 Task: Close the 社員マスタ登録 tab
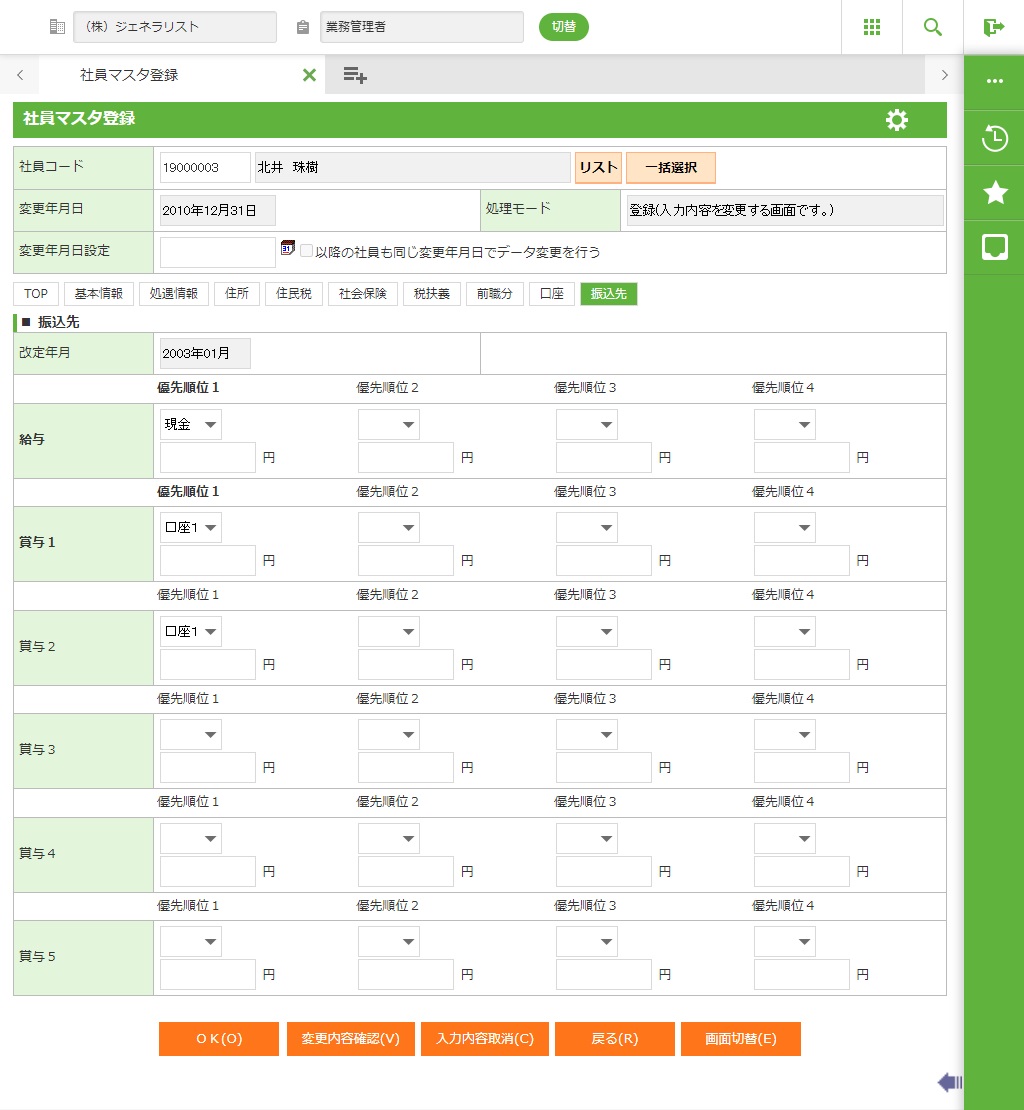(309, 75)
